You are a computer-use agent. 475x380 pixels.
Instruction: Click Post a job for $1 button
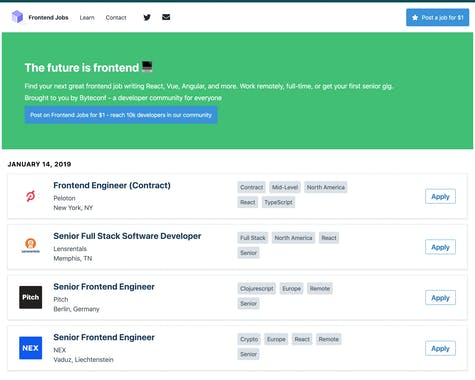click(437, 17)
